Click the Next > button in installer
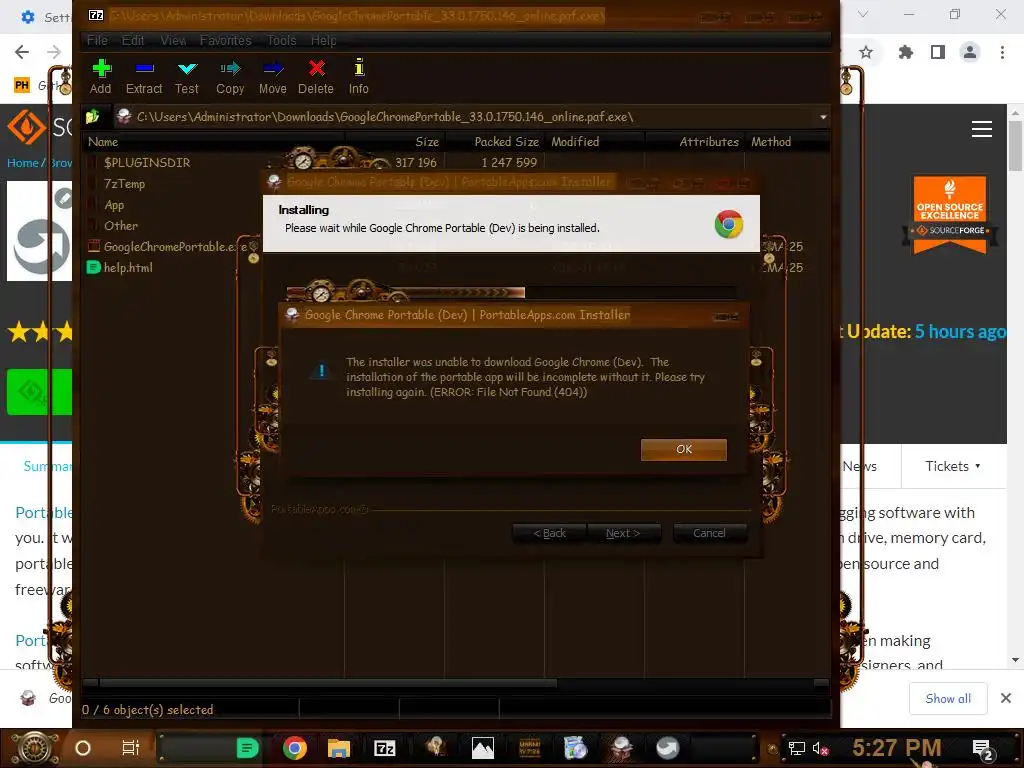The image size is (1024, 768). [624, 533]
